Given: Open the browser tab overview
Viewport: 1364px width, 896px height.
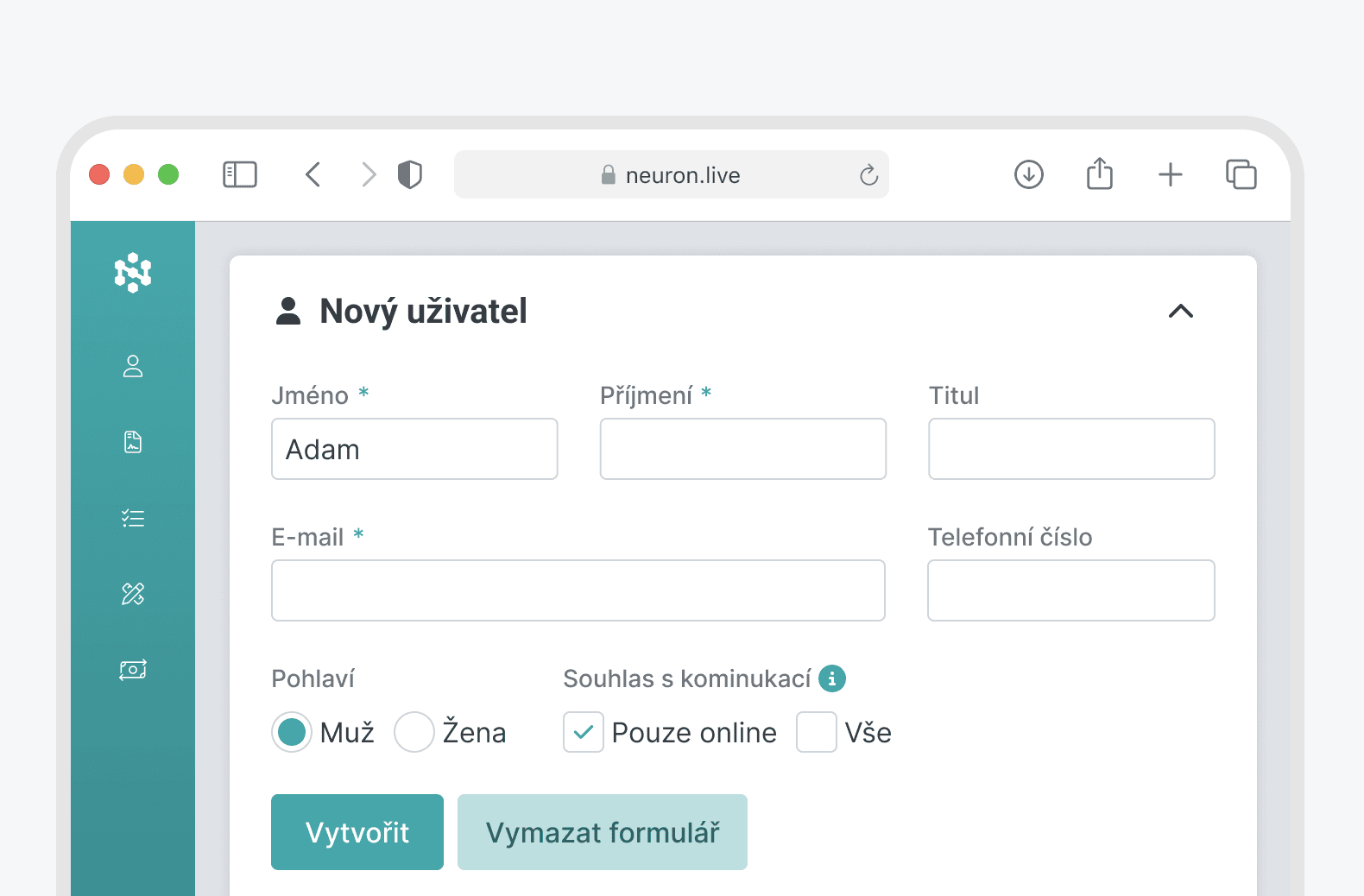Looking at the screenshot, I should (1241, 174).
